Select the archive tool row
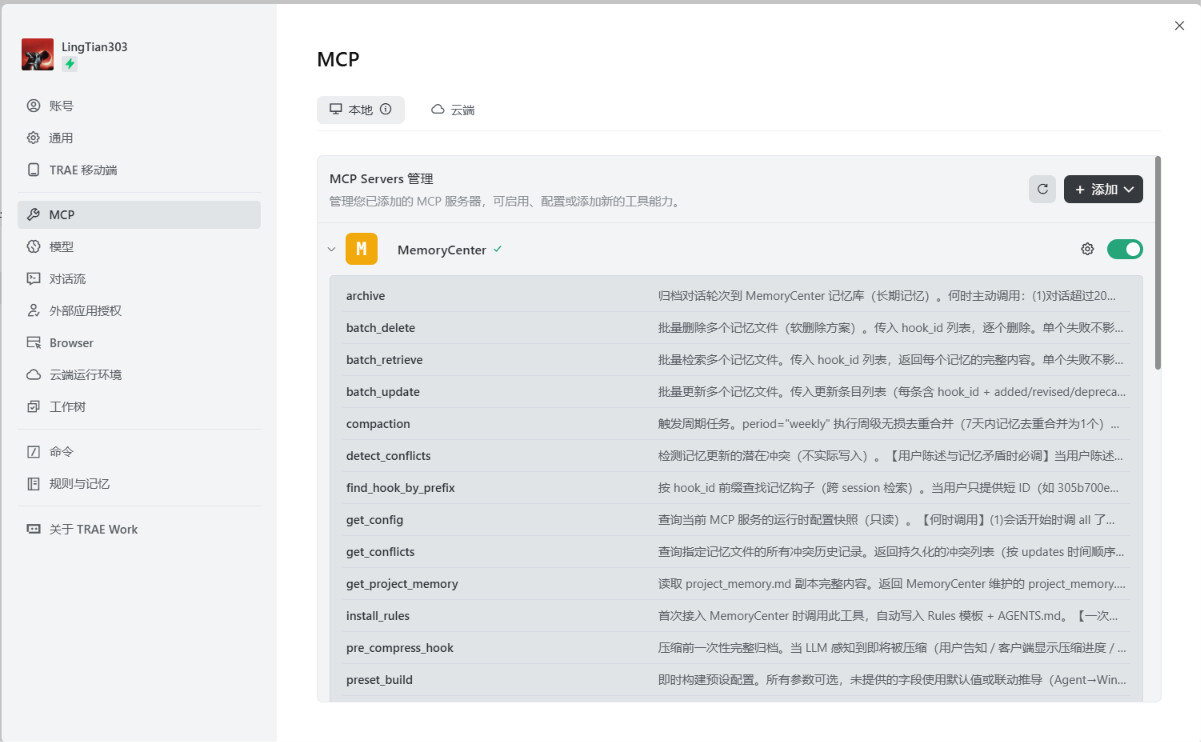 (736, 296)
